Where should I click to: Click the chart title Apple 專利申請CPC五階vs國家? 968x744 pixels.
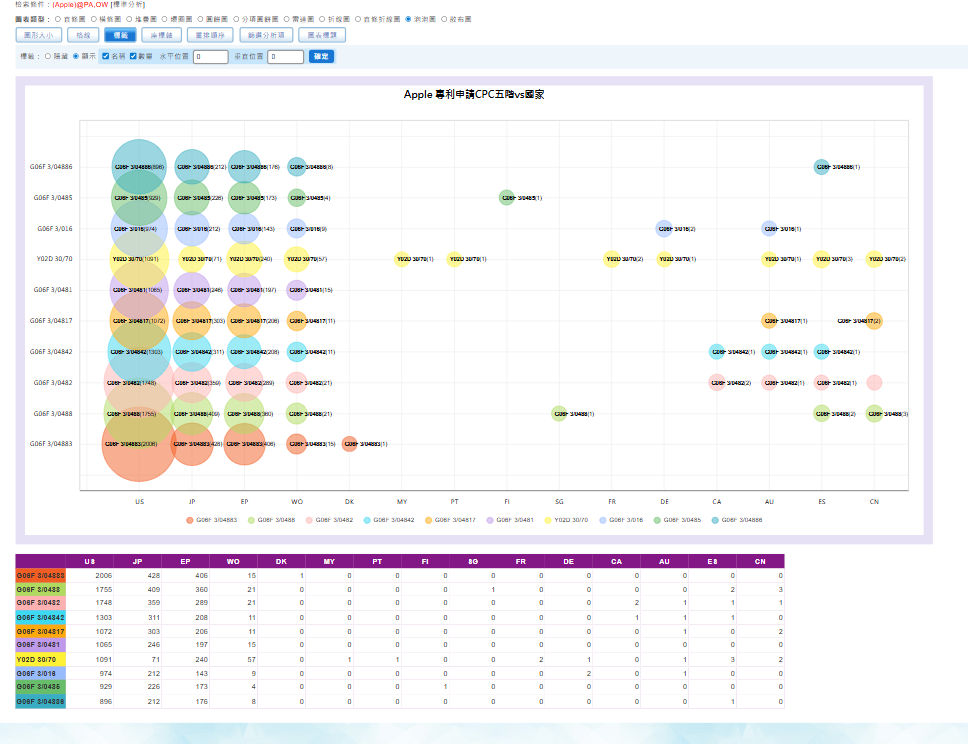pos(474,94)
